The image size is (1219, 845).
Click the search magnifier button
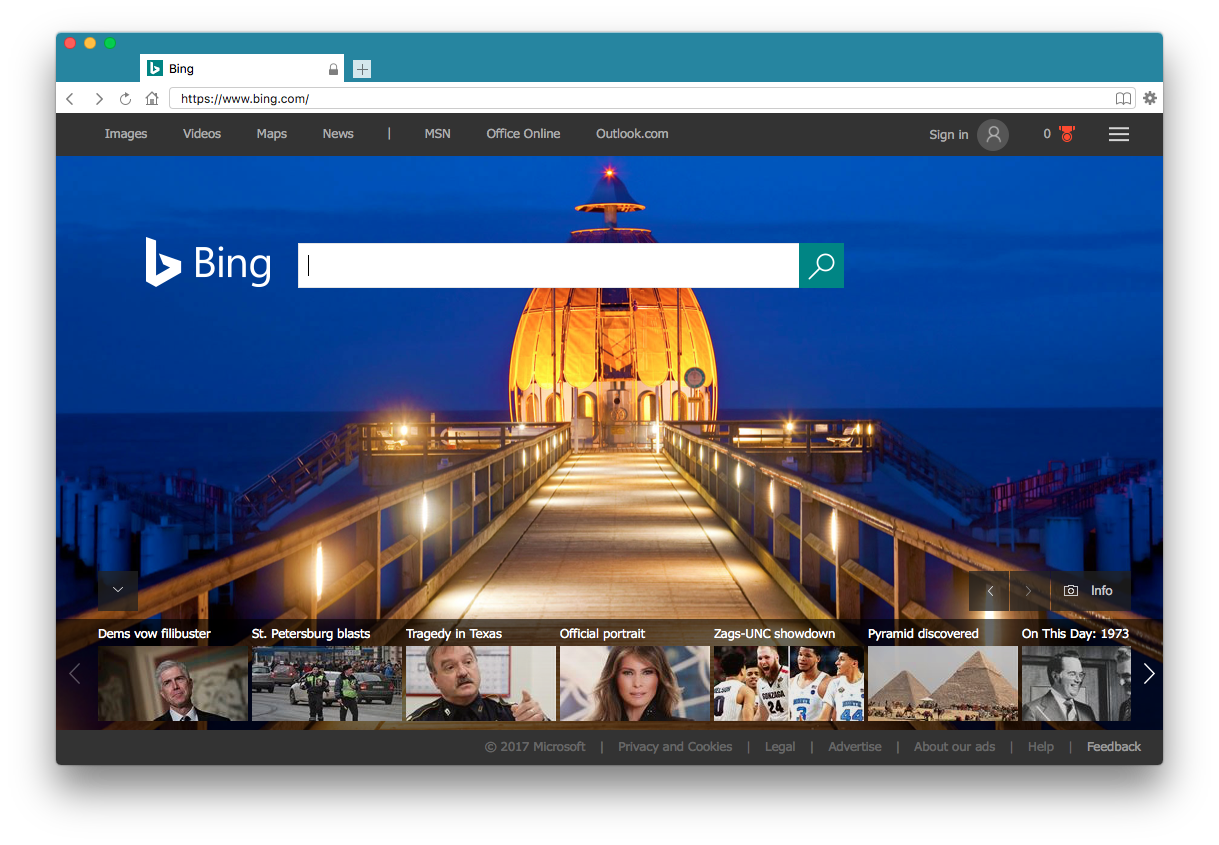coord(821,265)
